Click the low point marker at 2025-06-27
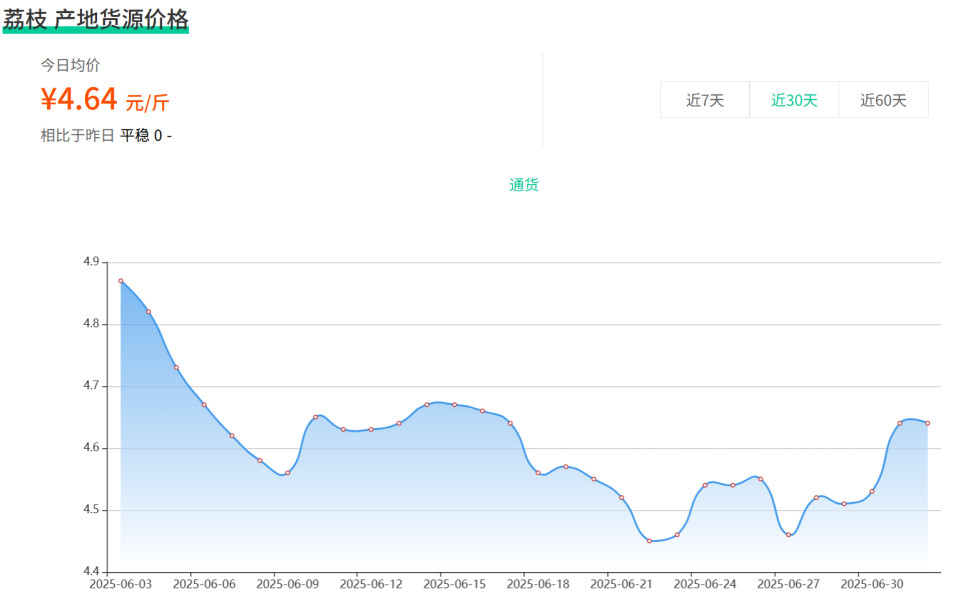Viewport: 963px width, 602px height. (788, 535)
